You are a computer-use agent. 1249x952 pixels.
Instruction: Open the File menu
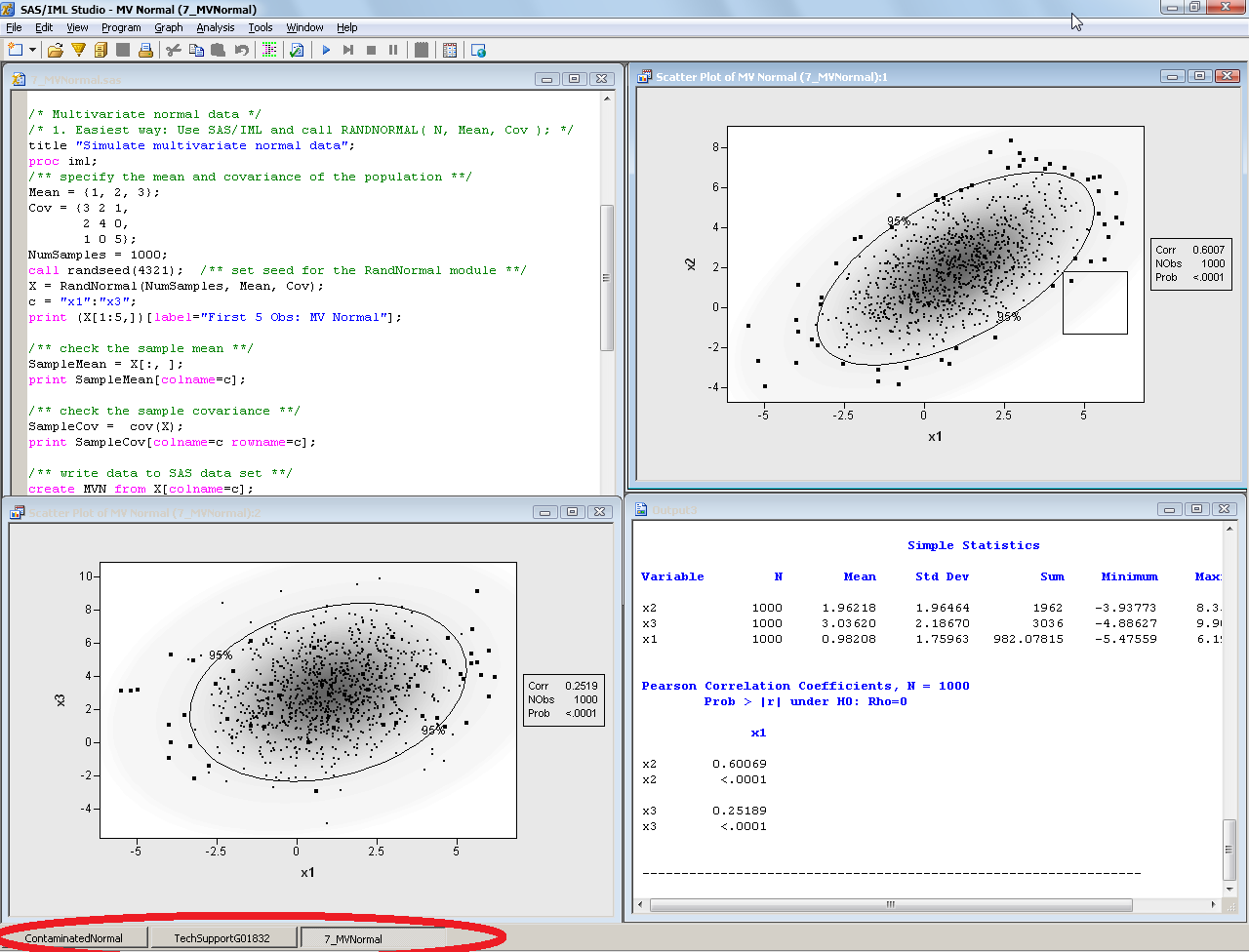(x=14, y=27)
